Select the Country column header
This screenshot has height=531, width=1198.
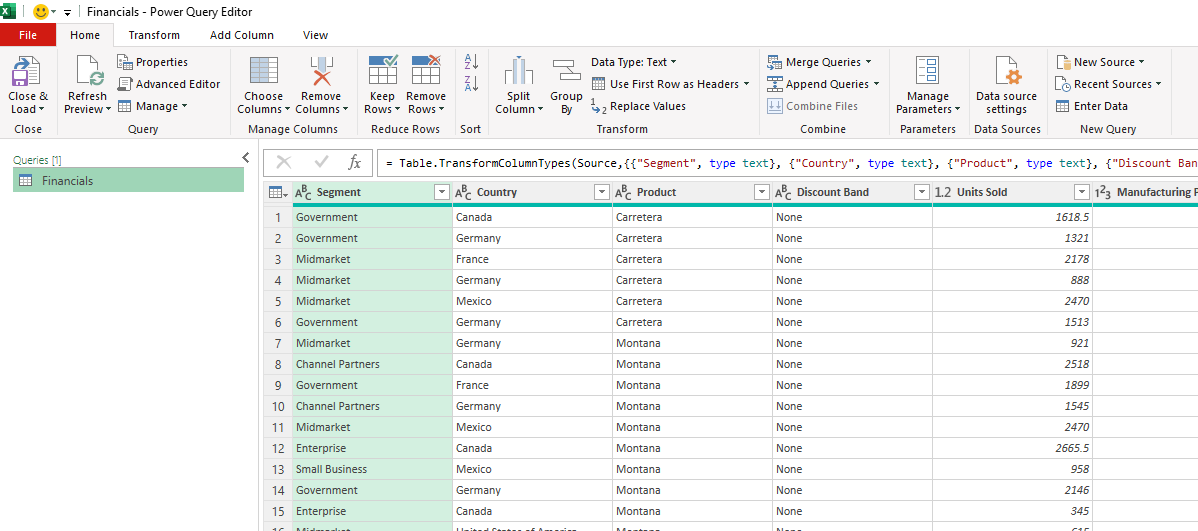click(x=532, y=193)
